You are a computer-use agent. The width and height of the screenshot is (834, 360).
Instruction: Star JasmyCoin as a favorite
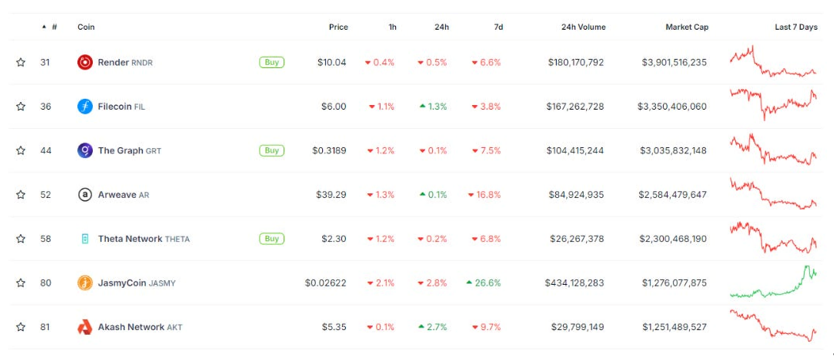[x=21, y=283]
